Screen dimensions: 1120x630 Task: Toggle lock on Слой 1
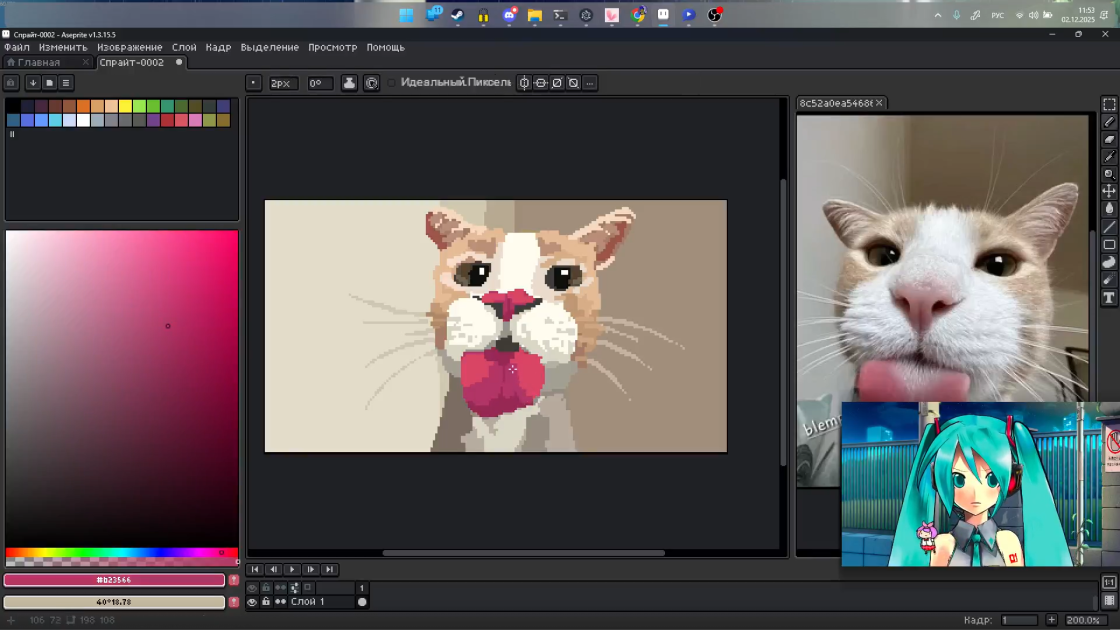click(266, 602)
